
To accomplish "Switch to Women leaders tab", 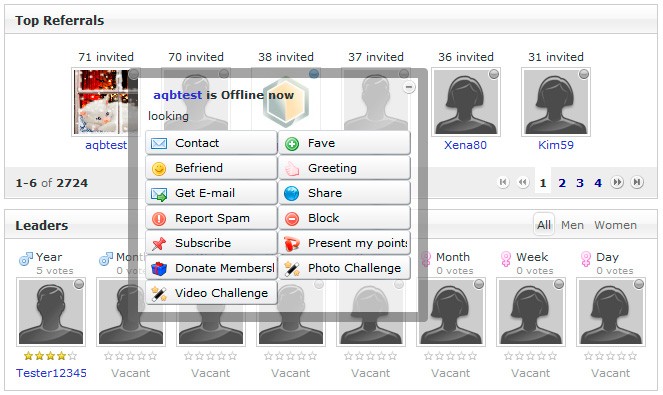I will tap(615, 225).
